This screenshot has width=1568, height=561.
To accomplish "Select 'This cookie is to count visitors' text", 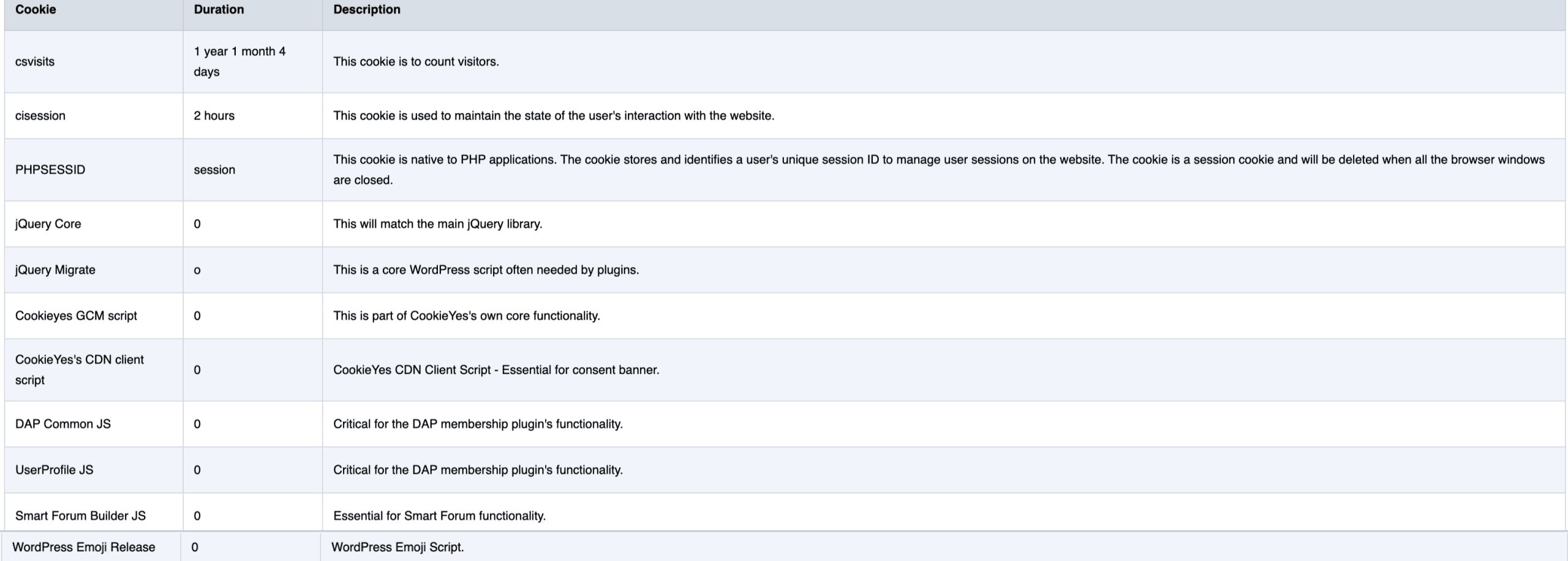I will tap(416, 62).
